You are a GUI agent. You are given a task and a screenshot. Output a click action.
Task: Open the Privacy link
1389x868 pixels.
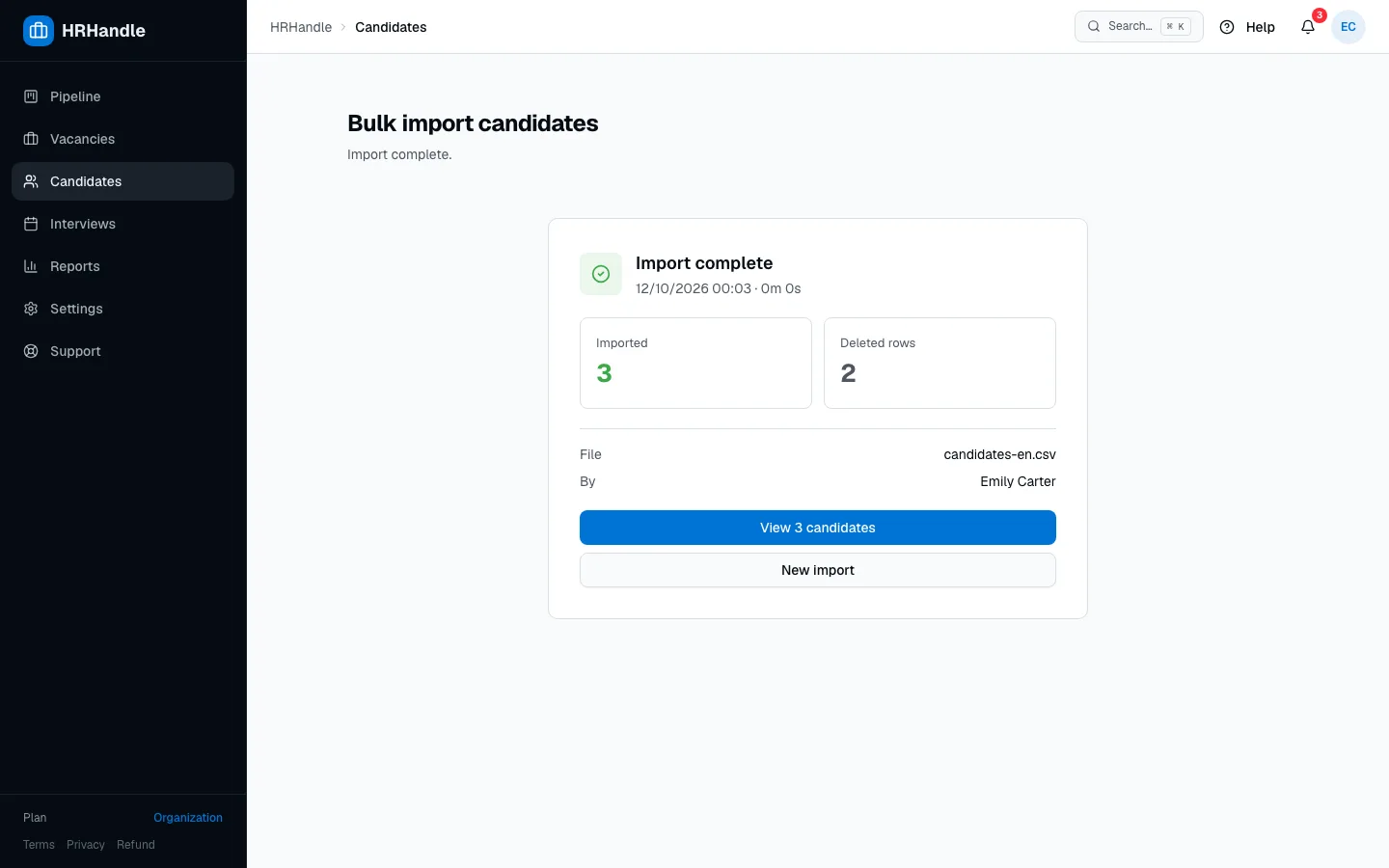click(x=86, y=845)
